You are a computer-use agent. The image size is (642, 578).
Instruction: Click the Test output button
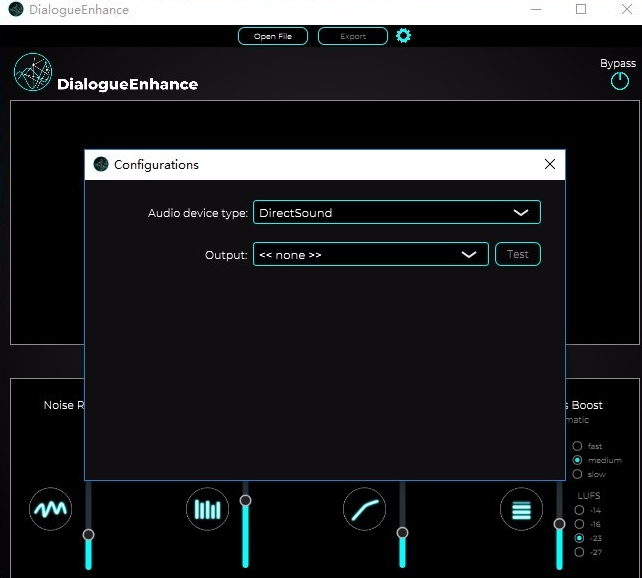pyautogui.click(x=518, y=254)
